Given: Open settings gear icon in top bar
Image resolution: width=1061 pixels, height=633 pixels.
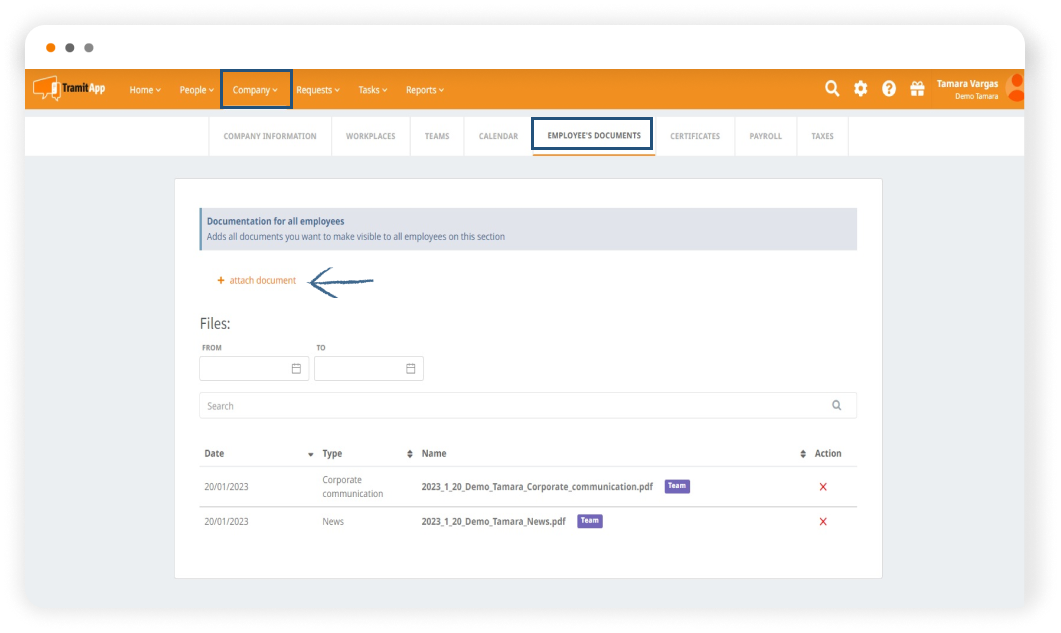Looking at the screenshot, I should coord(860,89).
